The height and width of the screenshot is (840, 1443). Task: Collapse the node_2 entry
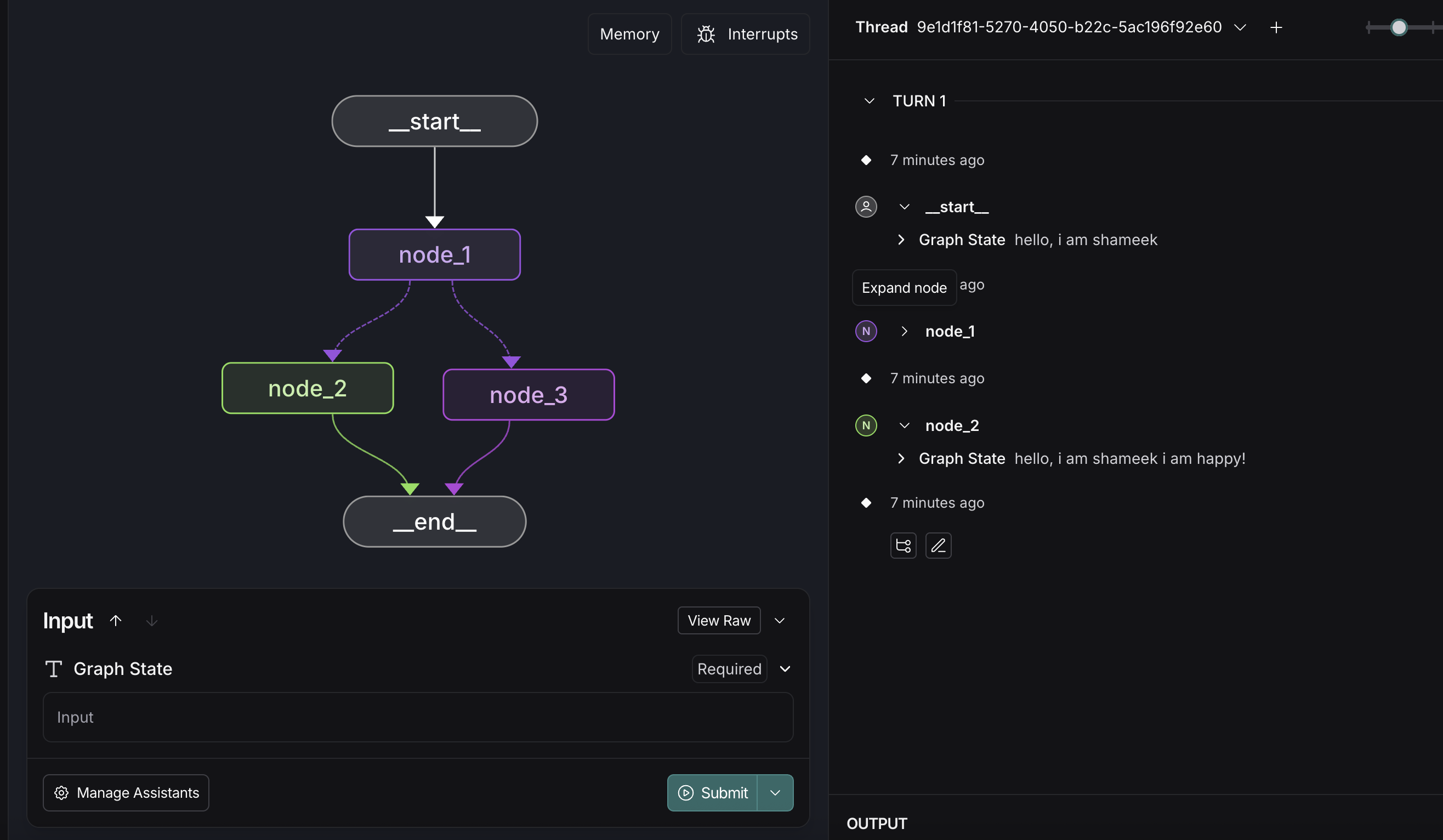(904, 425)
